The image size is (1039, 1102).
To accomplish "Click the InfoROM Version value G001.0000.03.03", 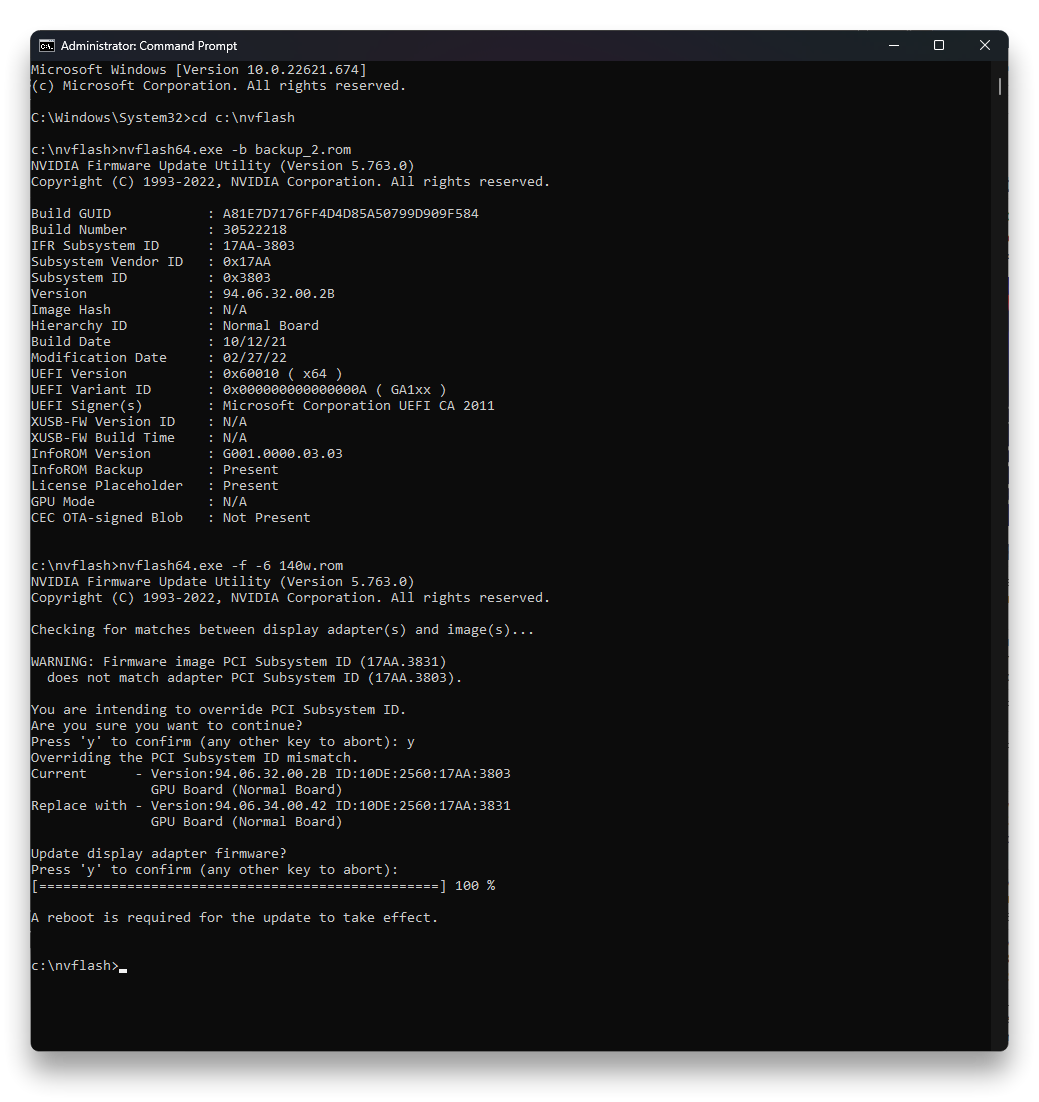I will [282, 454].
